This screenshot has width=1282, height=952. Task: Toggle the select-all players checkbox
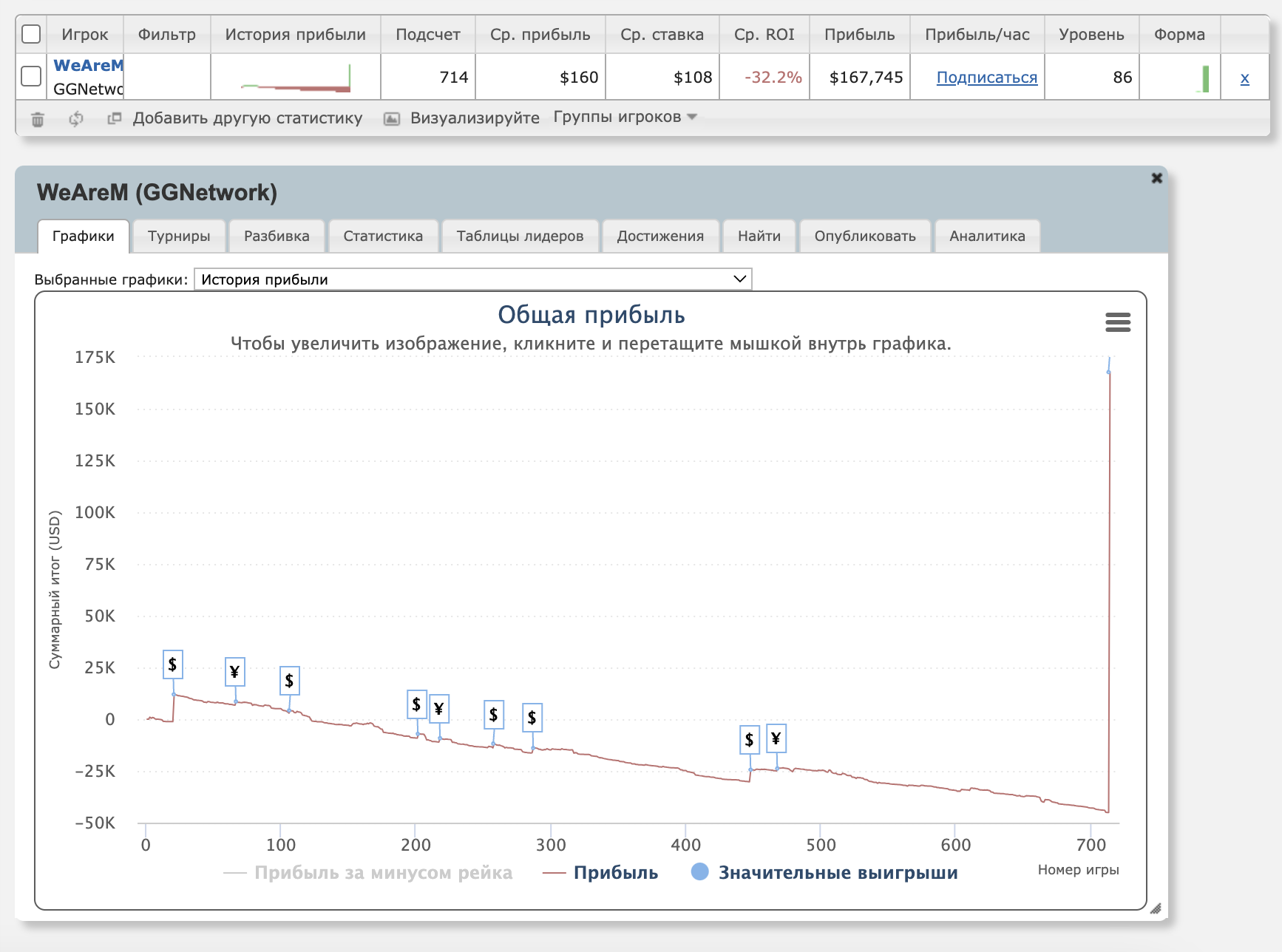coord(31,34)
